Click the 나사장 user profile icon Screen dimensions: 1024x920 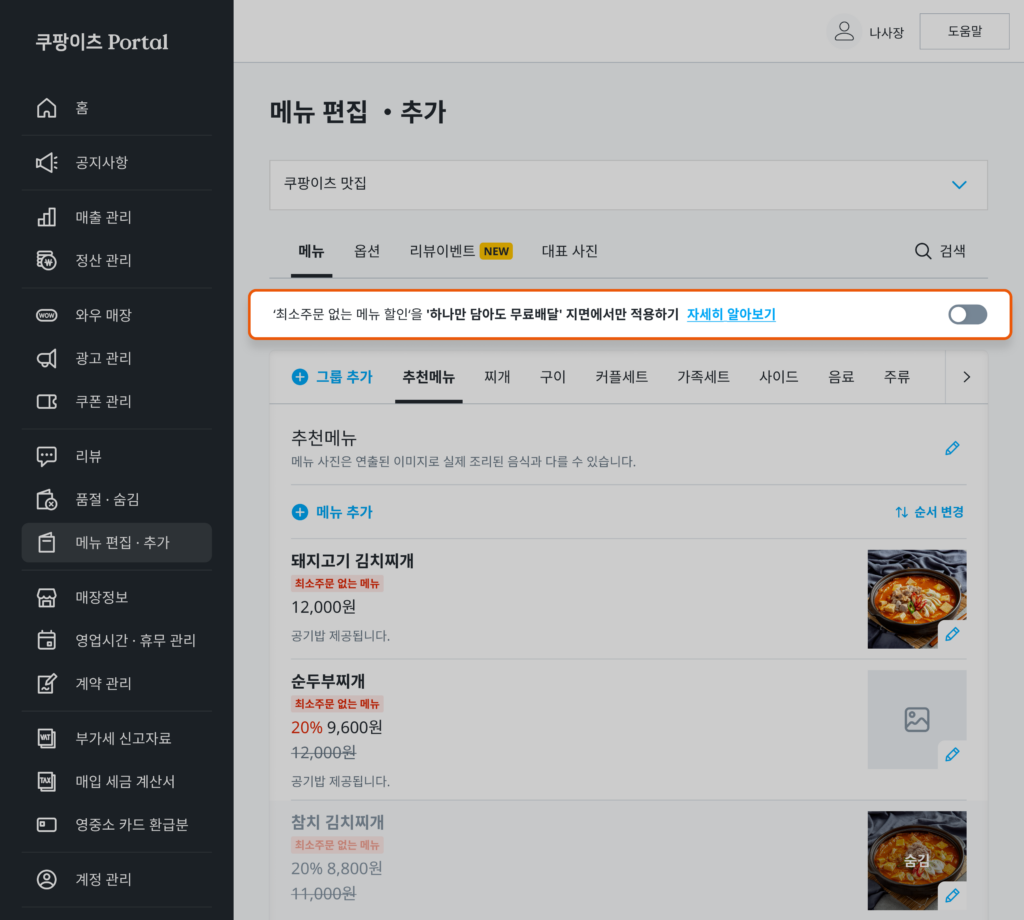pos(845,31)
